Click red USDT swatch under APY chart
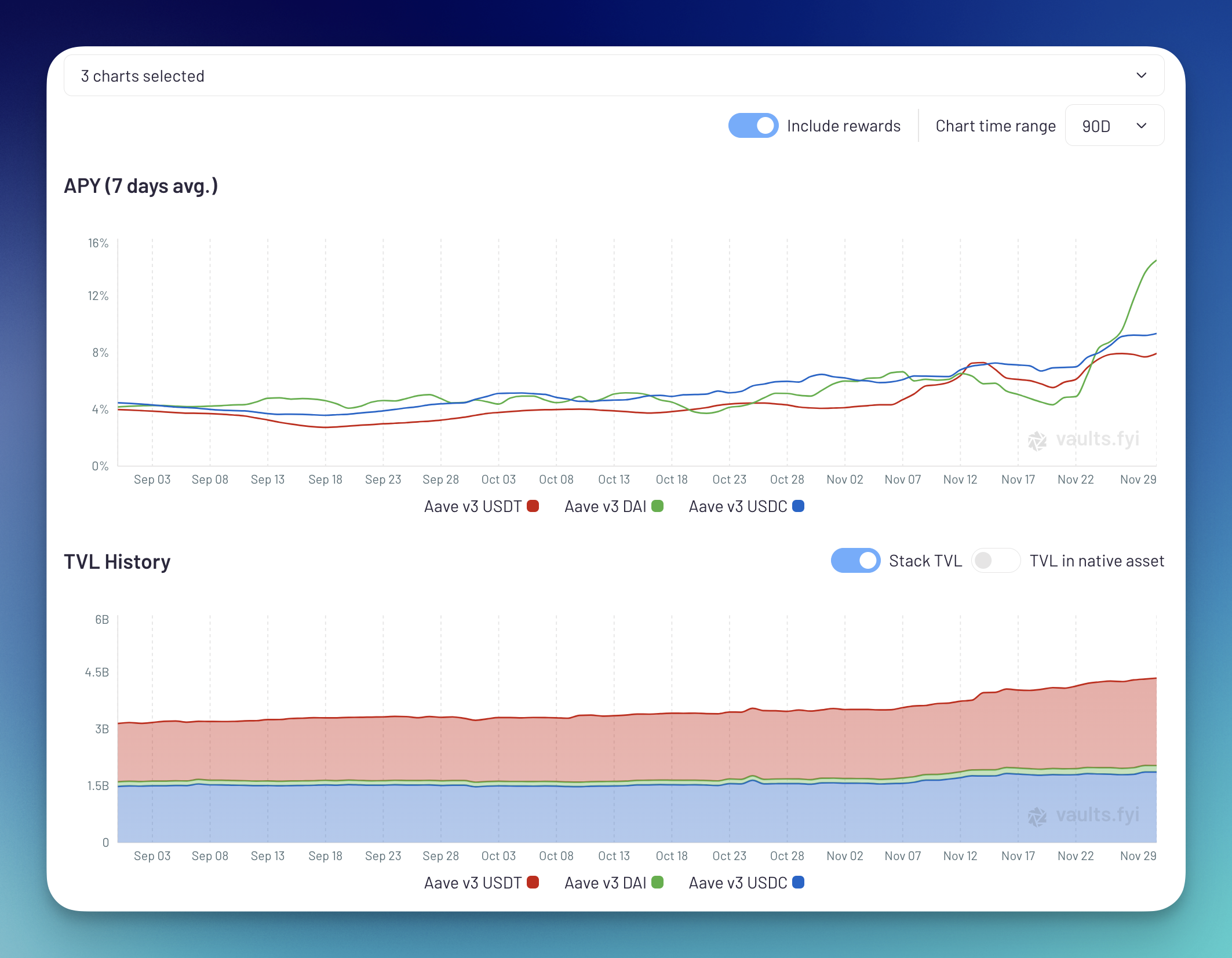 pyautogui.click(x=533, y=506)
